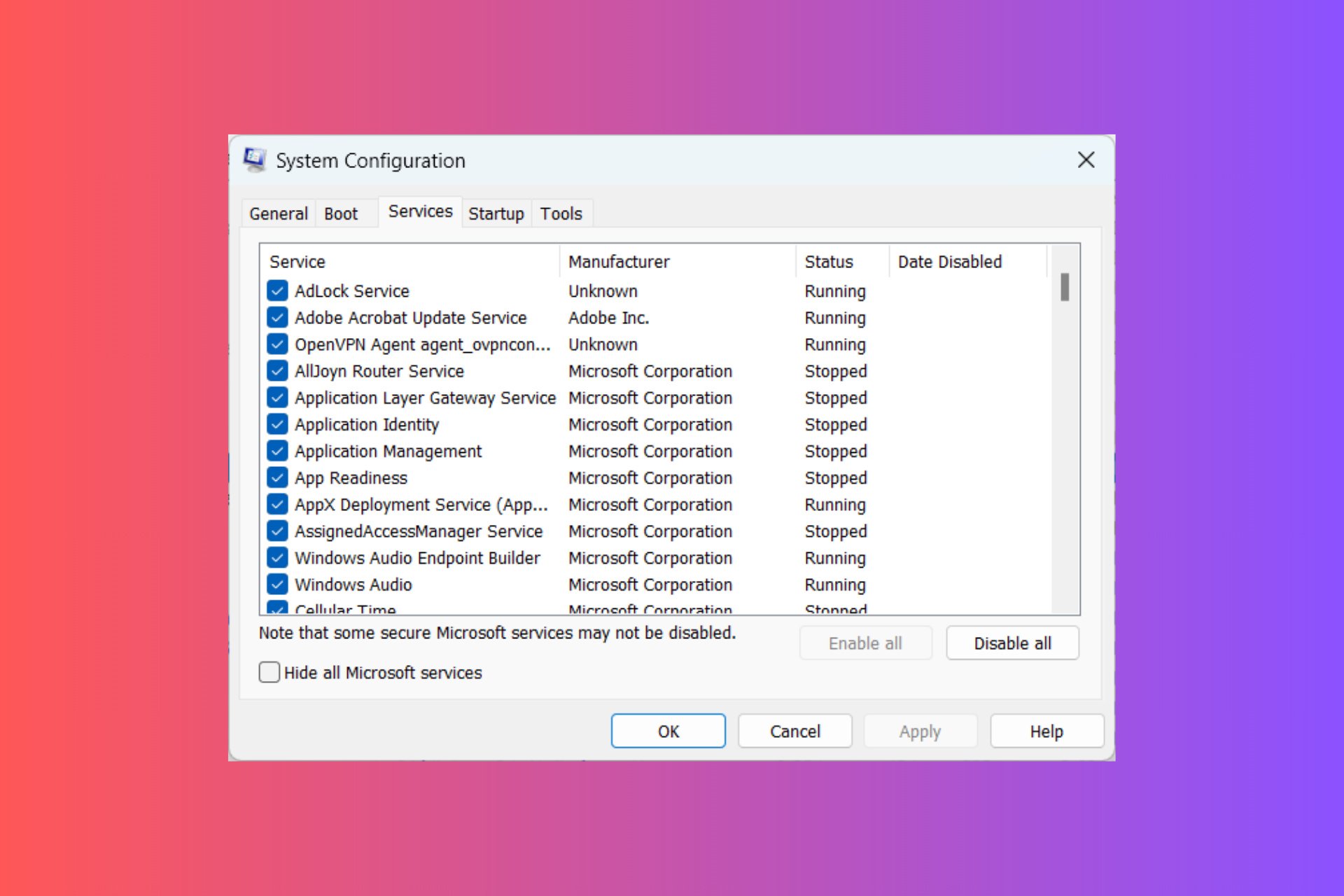Click 'Running' status of Windows Audio
The height and width of the screenshot is (896, 1344).
tap(835, 584)
